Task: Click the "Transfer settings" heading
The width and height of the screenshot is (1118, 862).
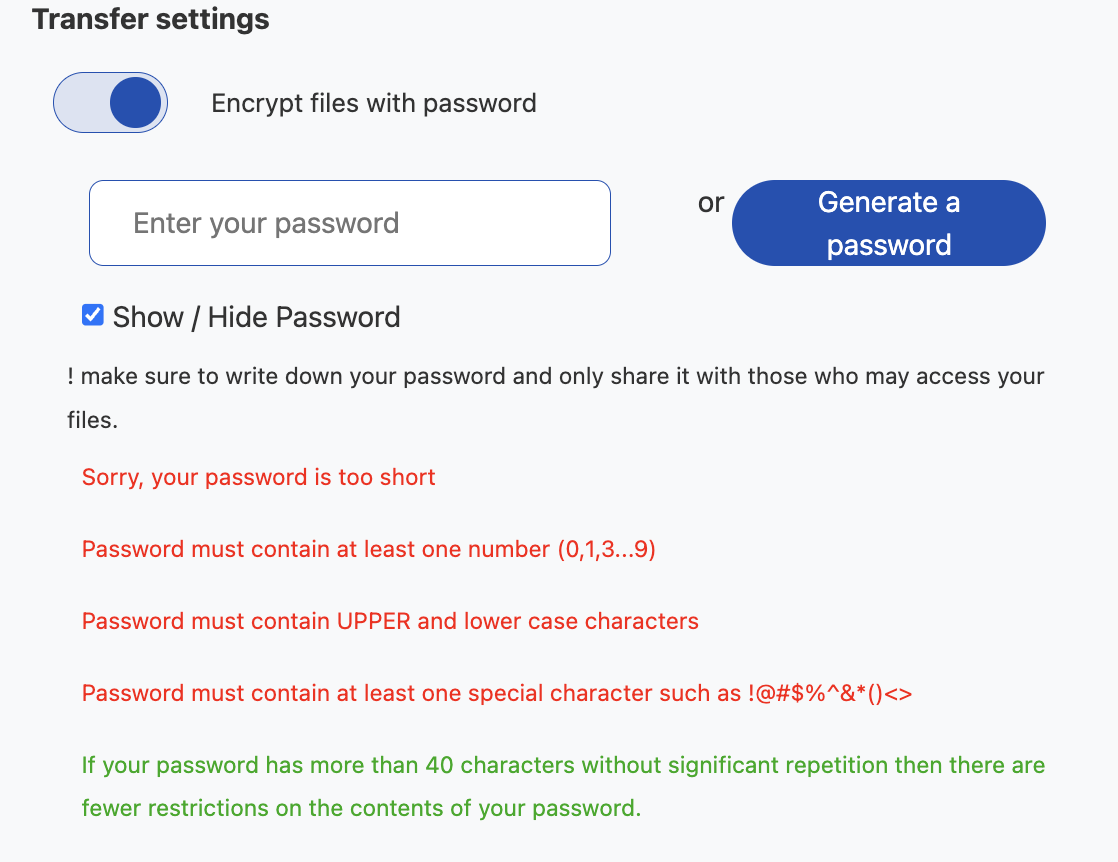Action: click(151, 19)
